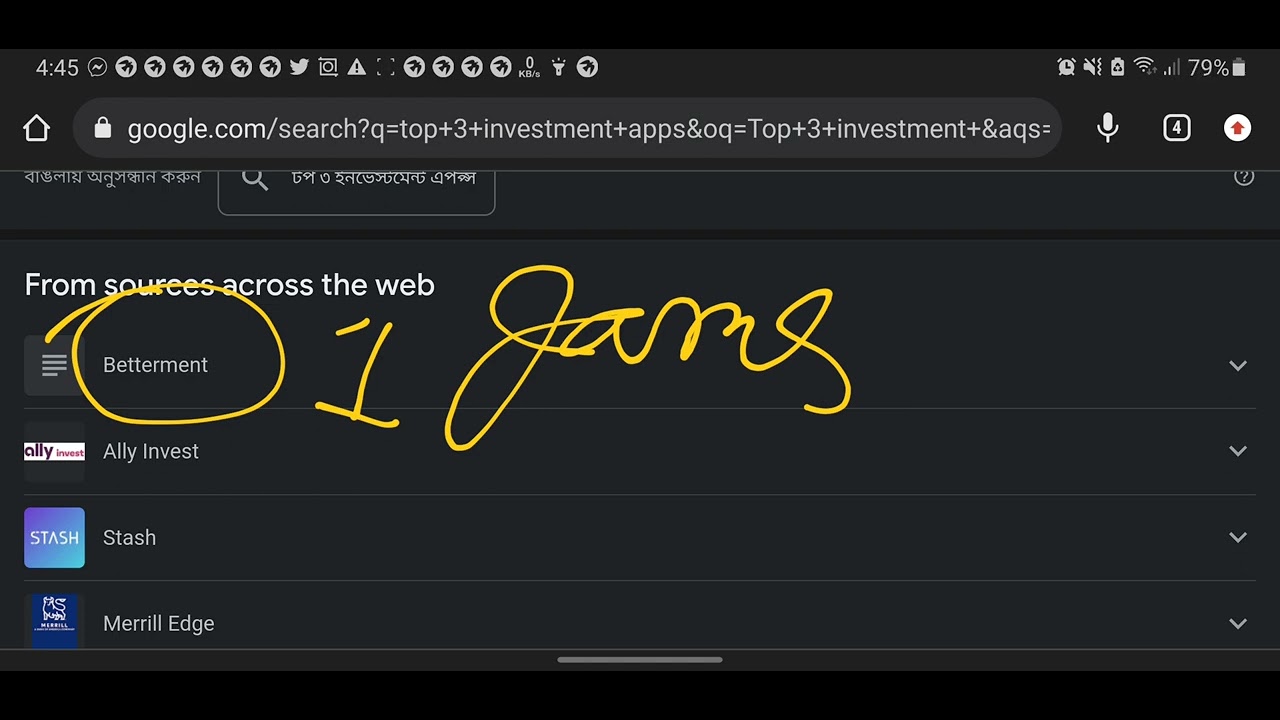Tap the Bengali 'search in Bangla' label
The height and width of the screenshot is (720, 1280).
coord(112,178)
